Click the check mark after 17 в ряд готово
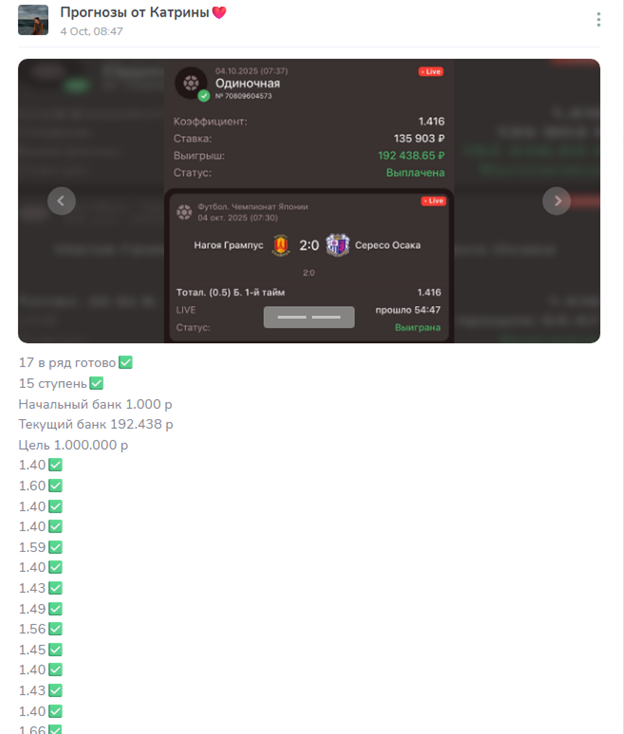Image resolution: width=624 pixels, height=734 pixels. coord(125,362)
